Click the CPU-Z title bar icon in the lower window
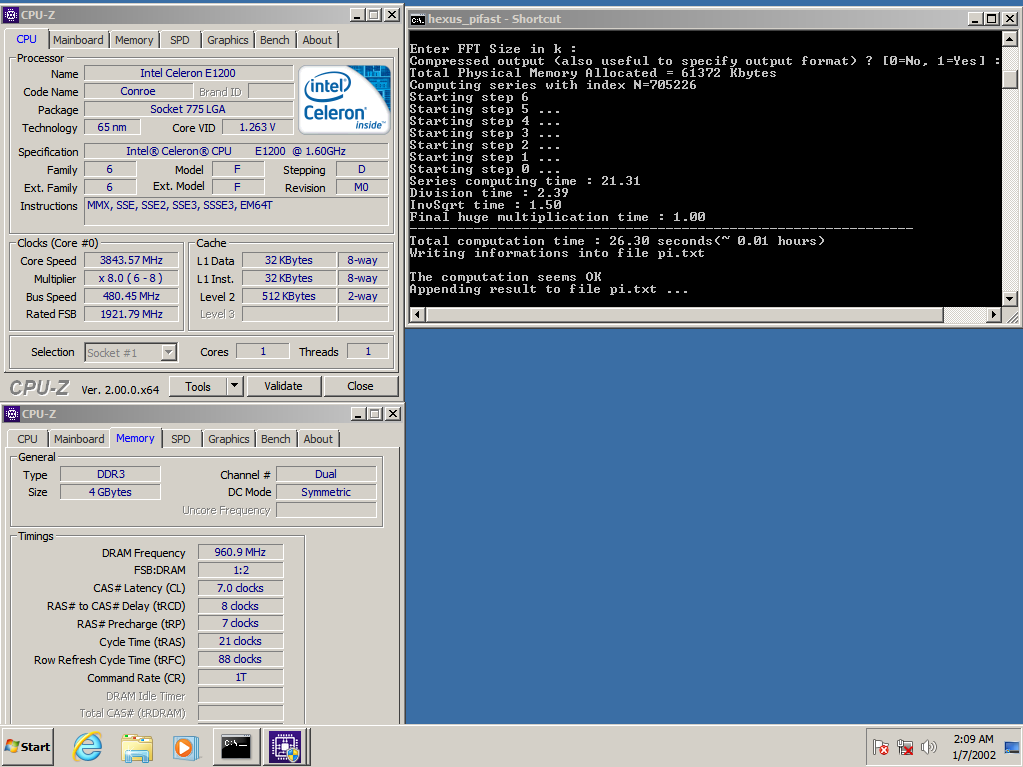Image resolution: width=1023 pixels, height=767 pixels. point(11,414)
